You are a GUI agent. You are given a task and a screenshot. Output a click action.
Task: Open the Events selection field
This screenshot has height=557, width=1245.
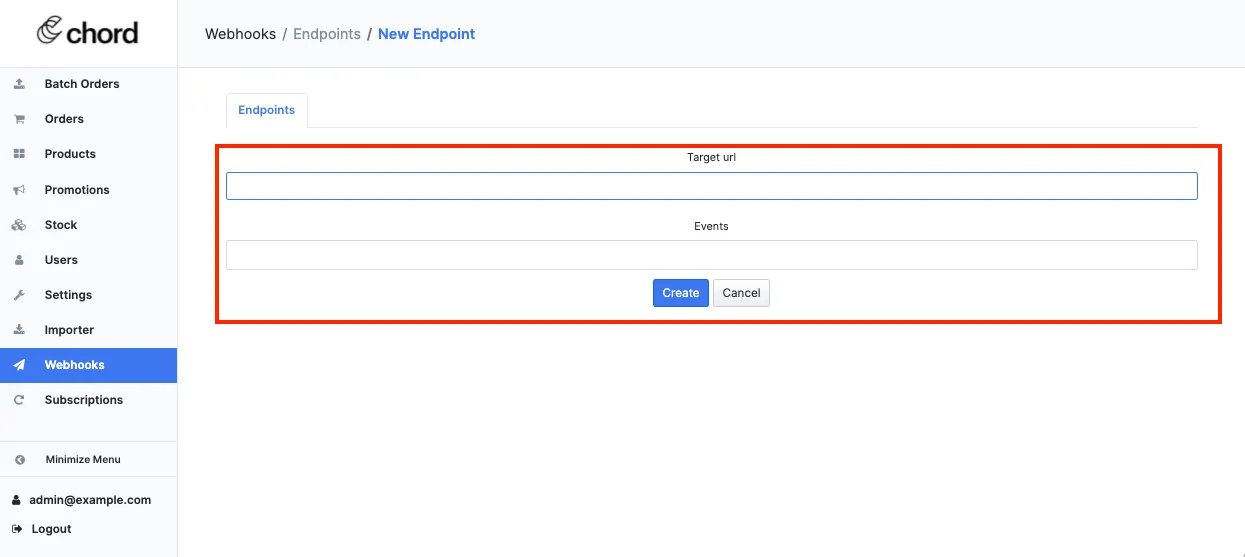pos(711,255)
